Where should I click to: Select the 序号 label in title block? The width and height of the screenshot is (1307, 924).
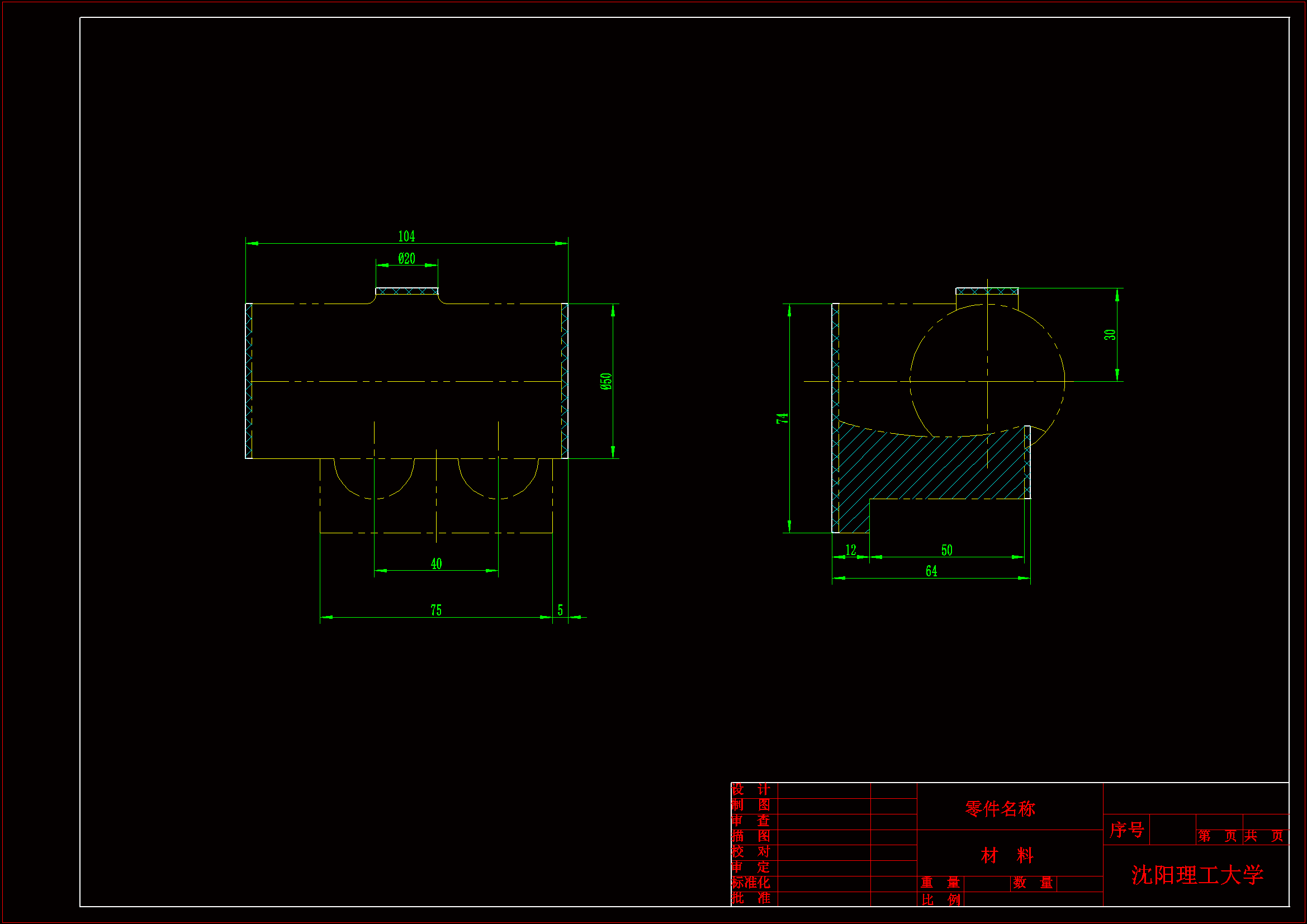1126,830
